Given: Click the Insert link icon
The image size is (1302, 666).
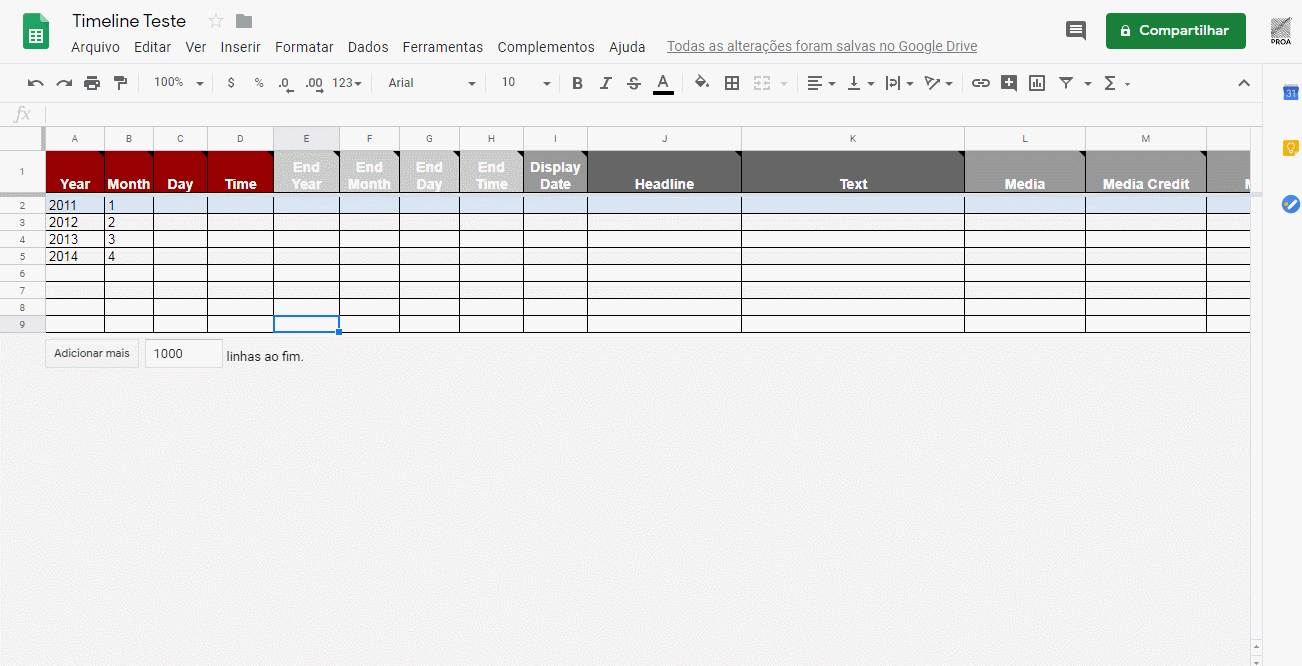Looking at the screenshot, I should 981,83.
